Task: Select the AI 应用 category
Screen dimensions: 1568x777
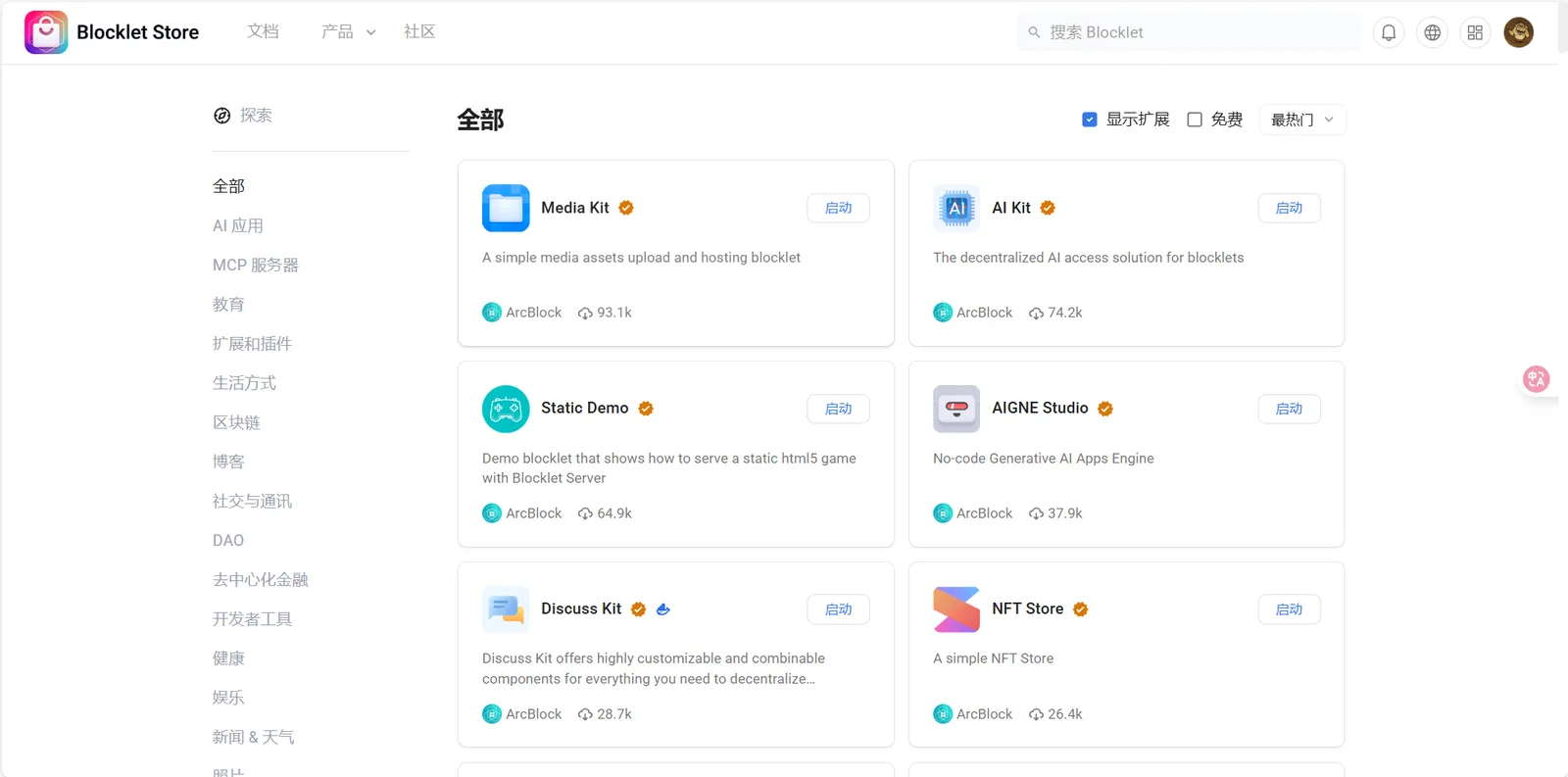Action: pyautogui.click(x=238, y=225)
